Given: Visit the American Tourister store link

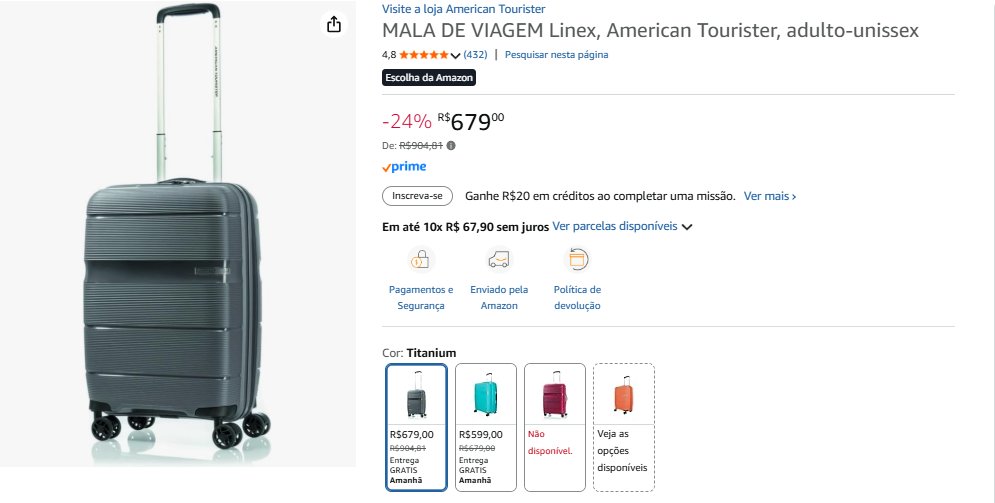Looking at the screenshot, I should [x=463, y=9].
